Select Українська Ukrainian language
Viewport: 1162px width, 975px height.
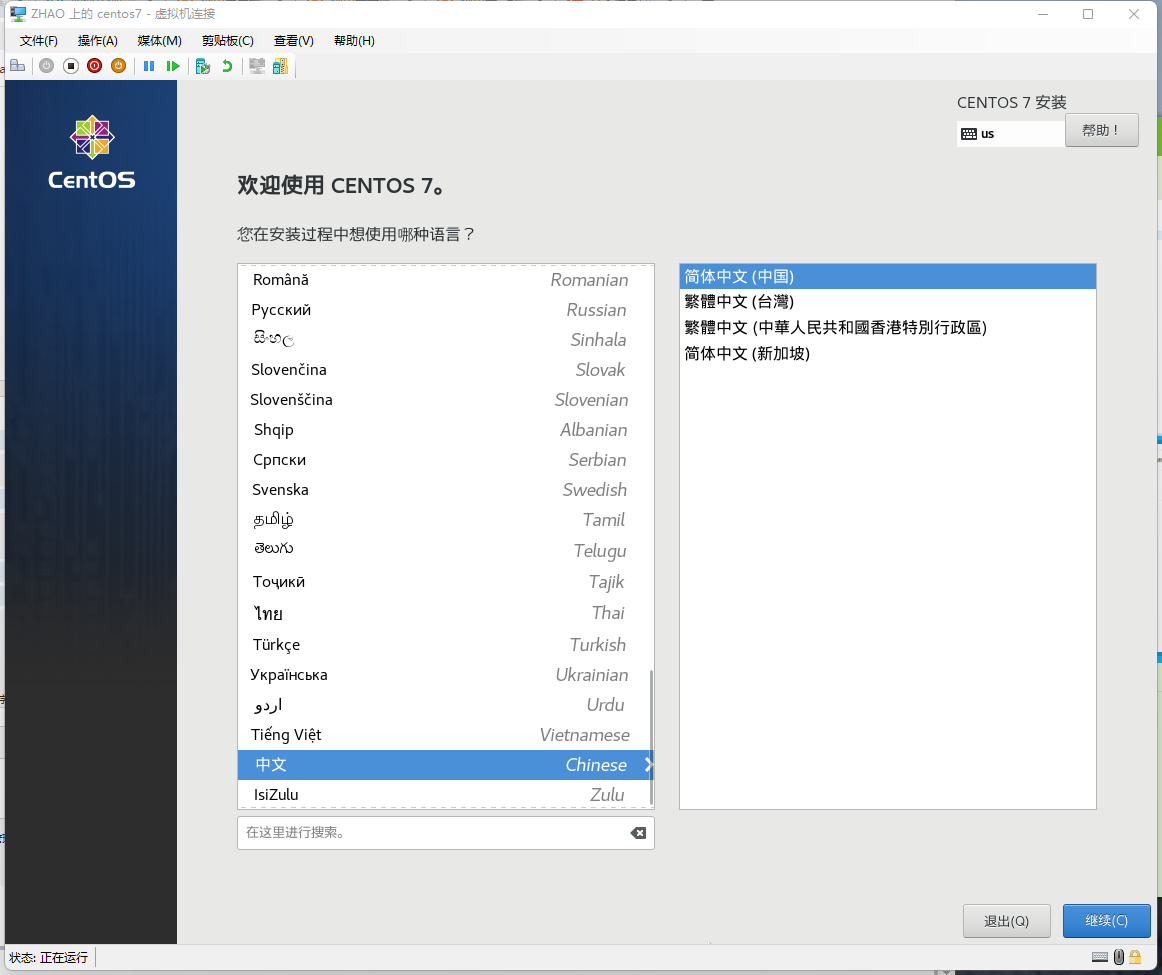[x=443, y=675]
